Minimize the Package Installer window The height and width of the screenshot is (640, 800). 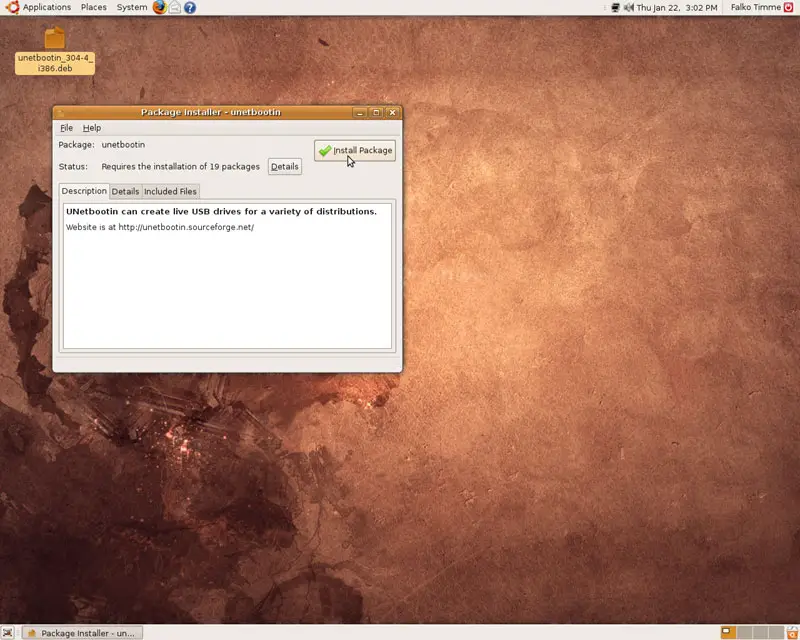coord(360,112)
